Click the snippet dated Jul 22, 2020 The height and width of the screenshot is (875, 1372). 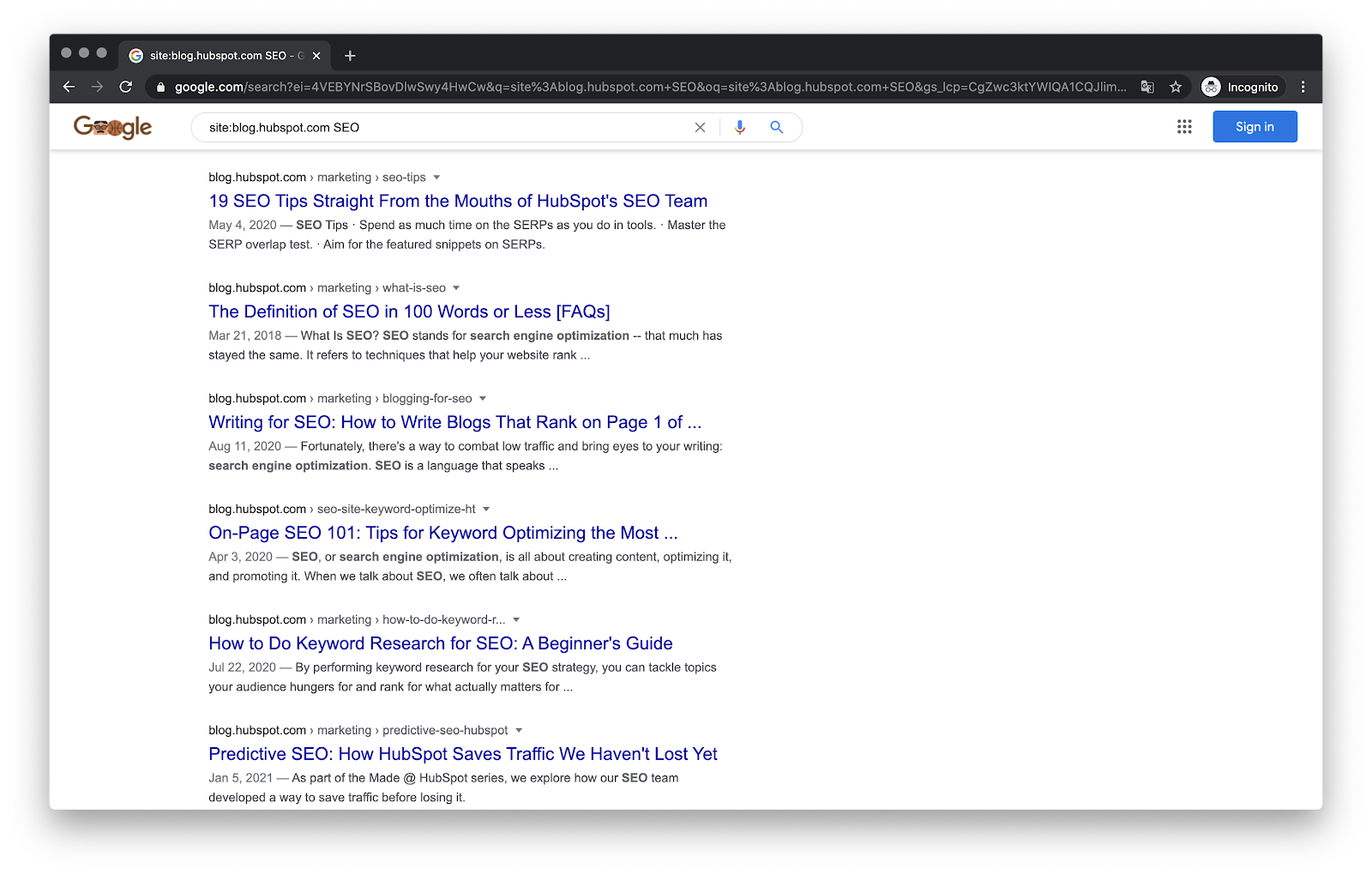(x=463, y=678)
